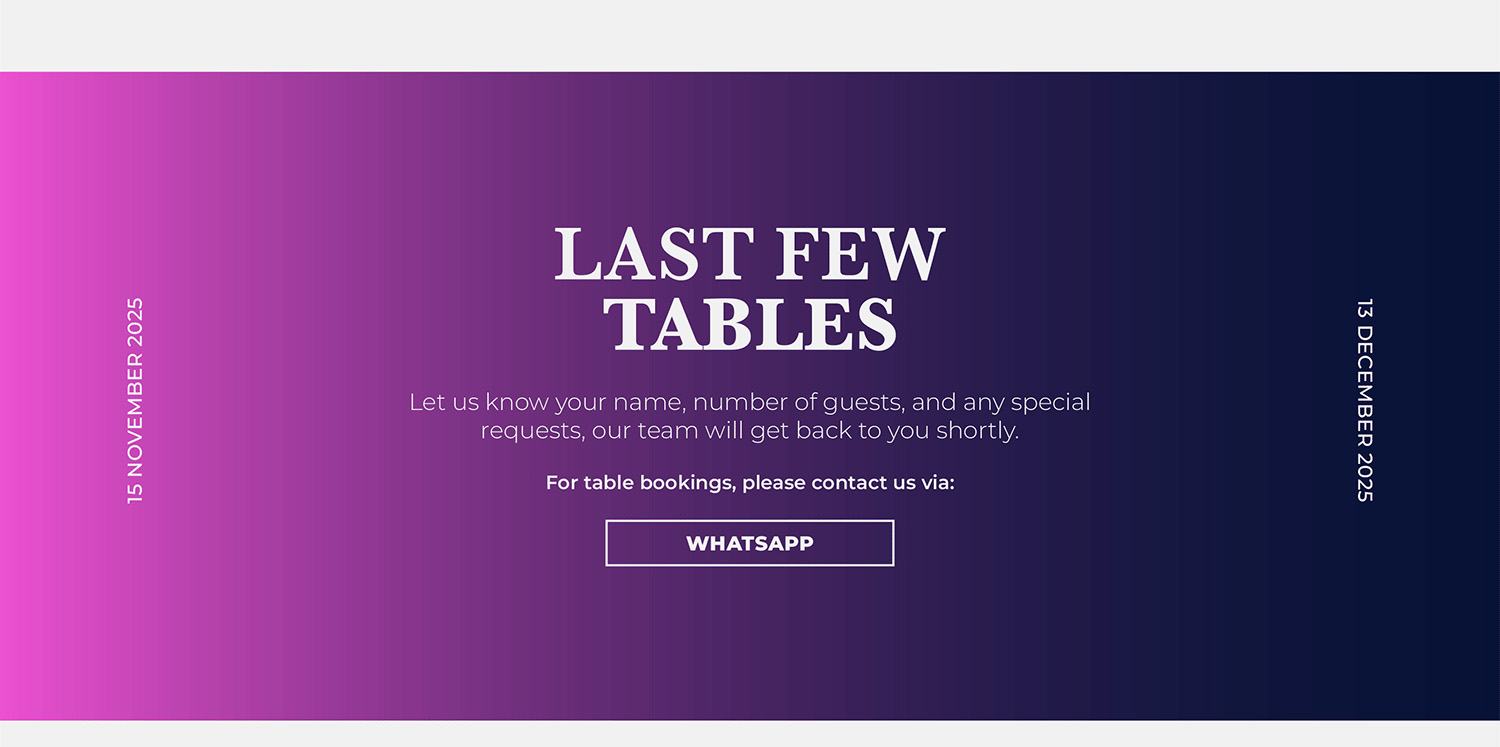1500x747 pixels.
Task: Click 'For table bookings, please contact us via:'
Action: pos(749,483)
